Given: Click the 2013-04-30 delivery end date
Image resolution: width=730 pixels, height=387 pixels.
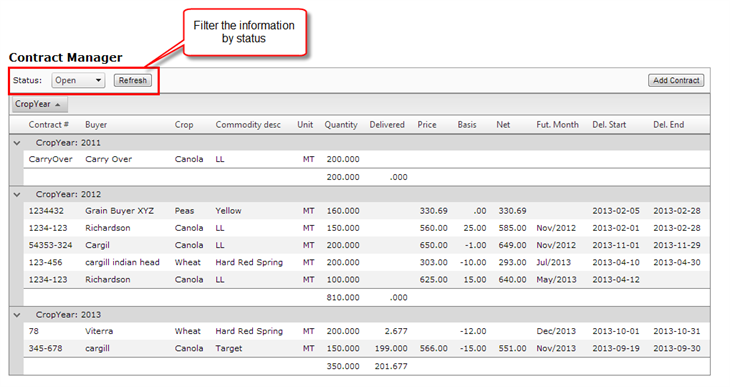Looking at the screenshot, I should pos(677,263).
